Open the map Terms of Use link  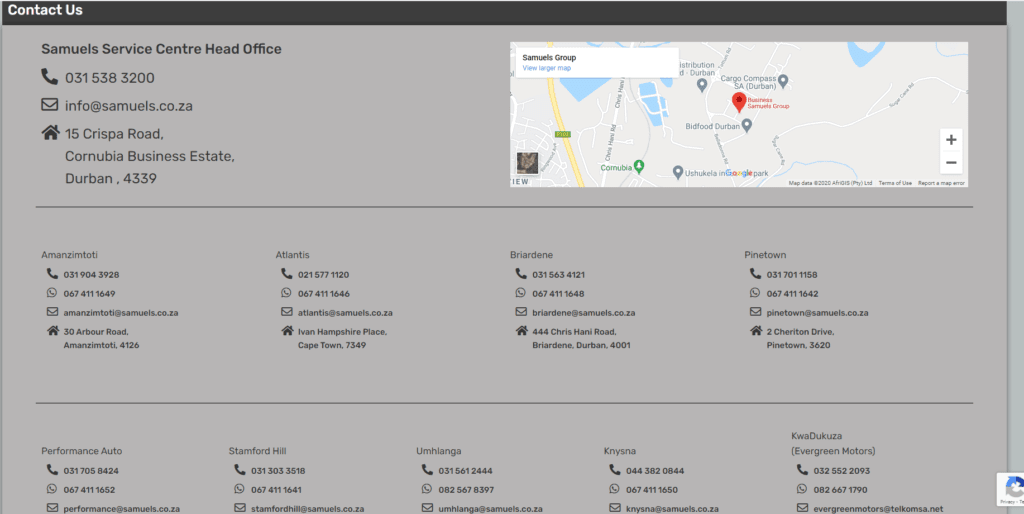(x=895, y=183)
